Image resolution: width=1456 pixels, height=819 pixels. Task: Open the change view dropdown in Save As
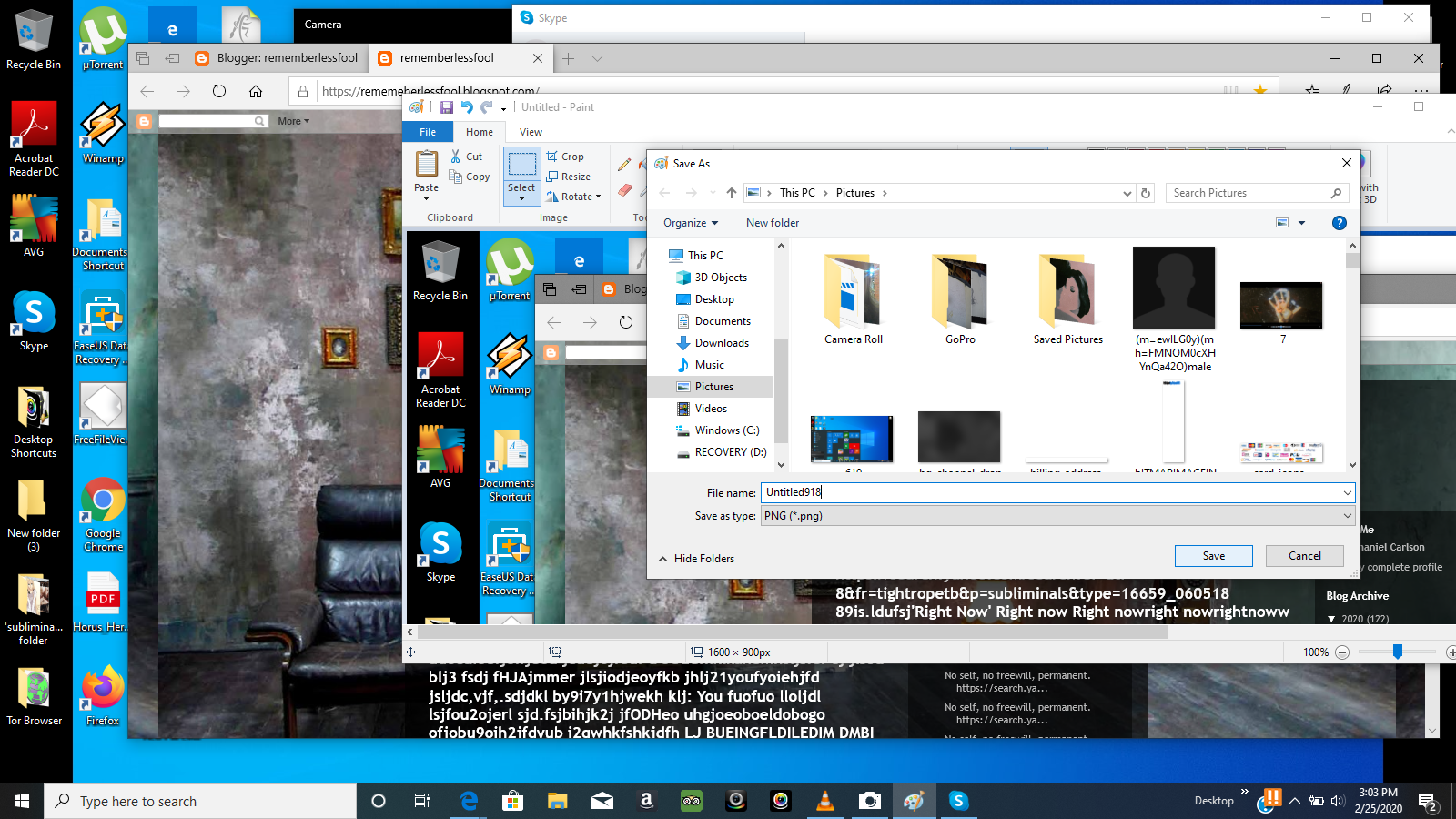(x=1301, y=223)
